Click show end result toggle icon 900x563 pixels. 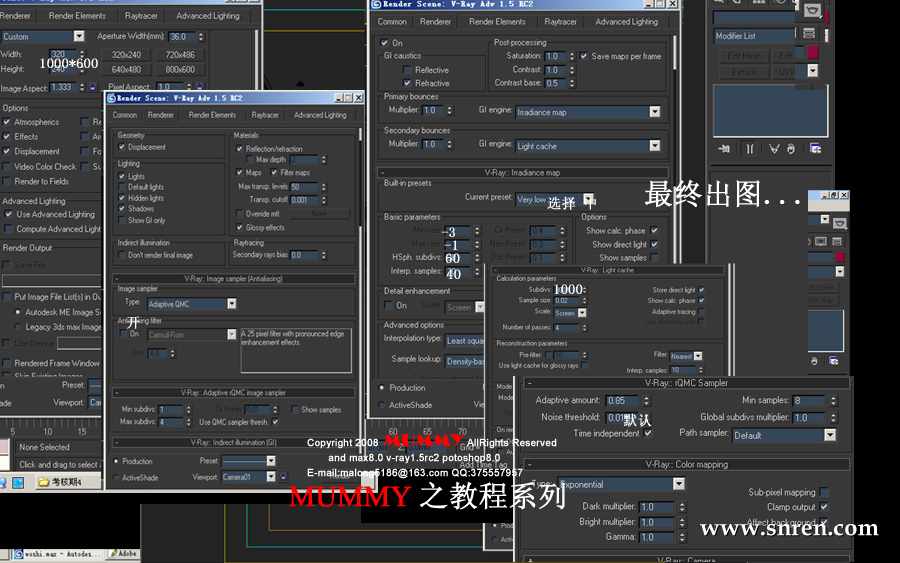point(750,149)
